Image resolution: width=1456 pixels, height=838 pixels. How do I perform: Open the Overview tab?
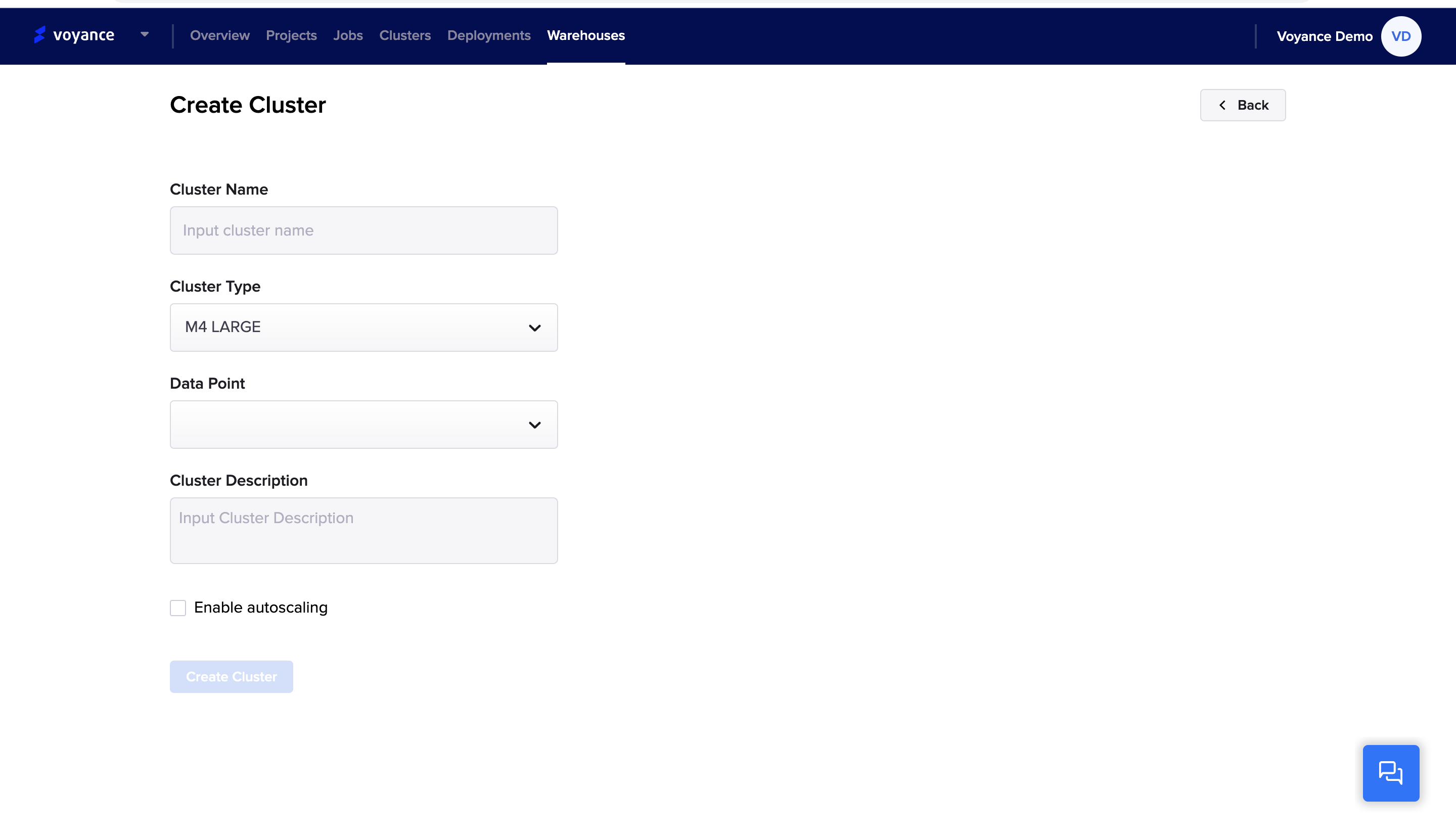pos(219,36)
